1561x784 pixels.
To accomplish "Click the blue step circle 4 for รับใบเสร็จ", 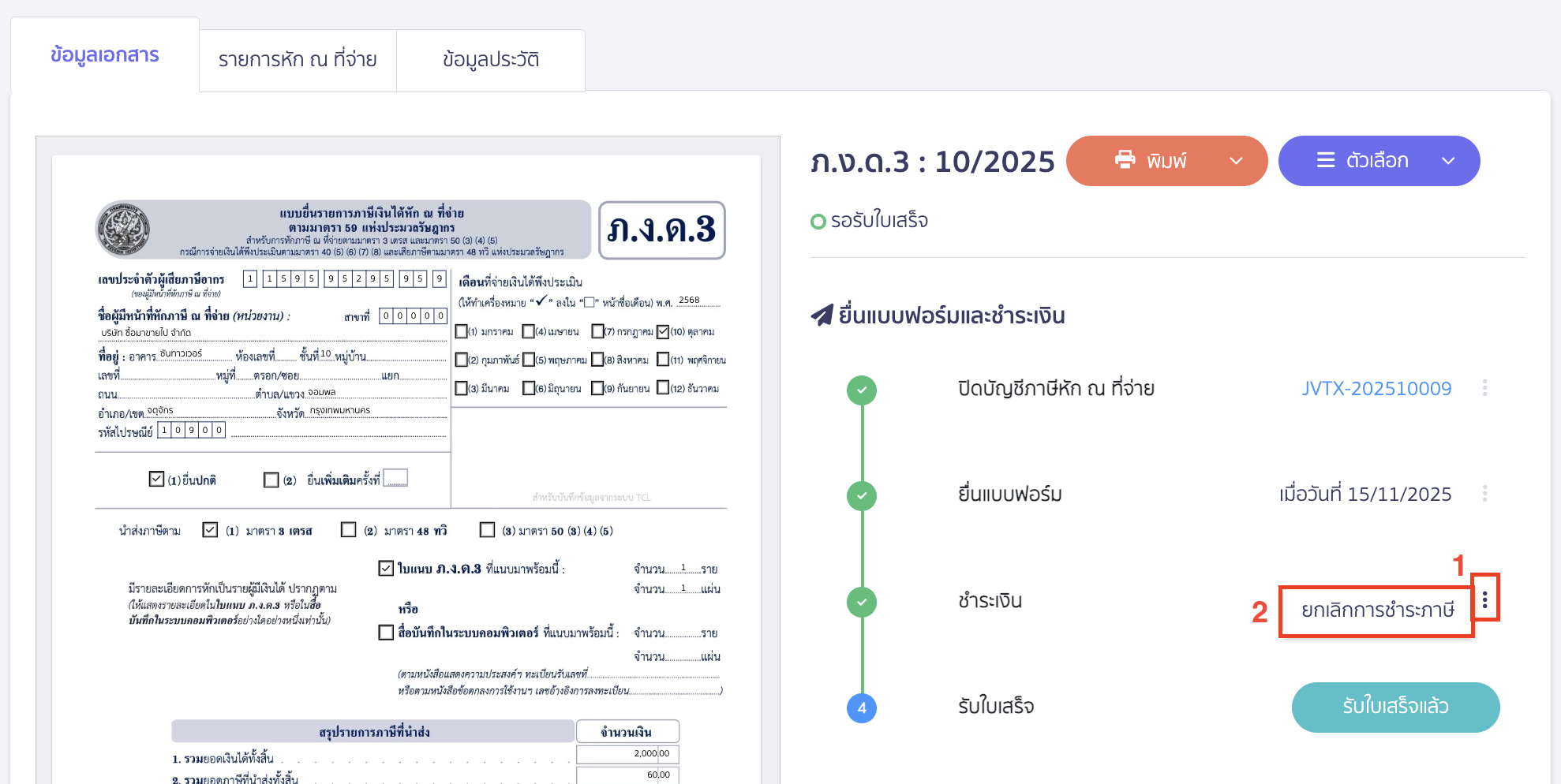I will tap(862, 708).
